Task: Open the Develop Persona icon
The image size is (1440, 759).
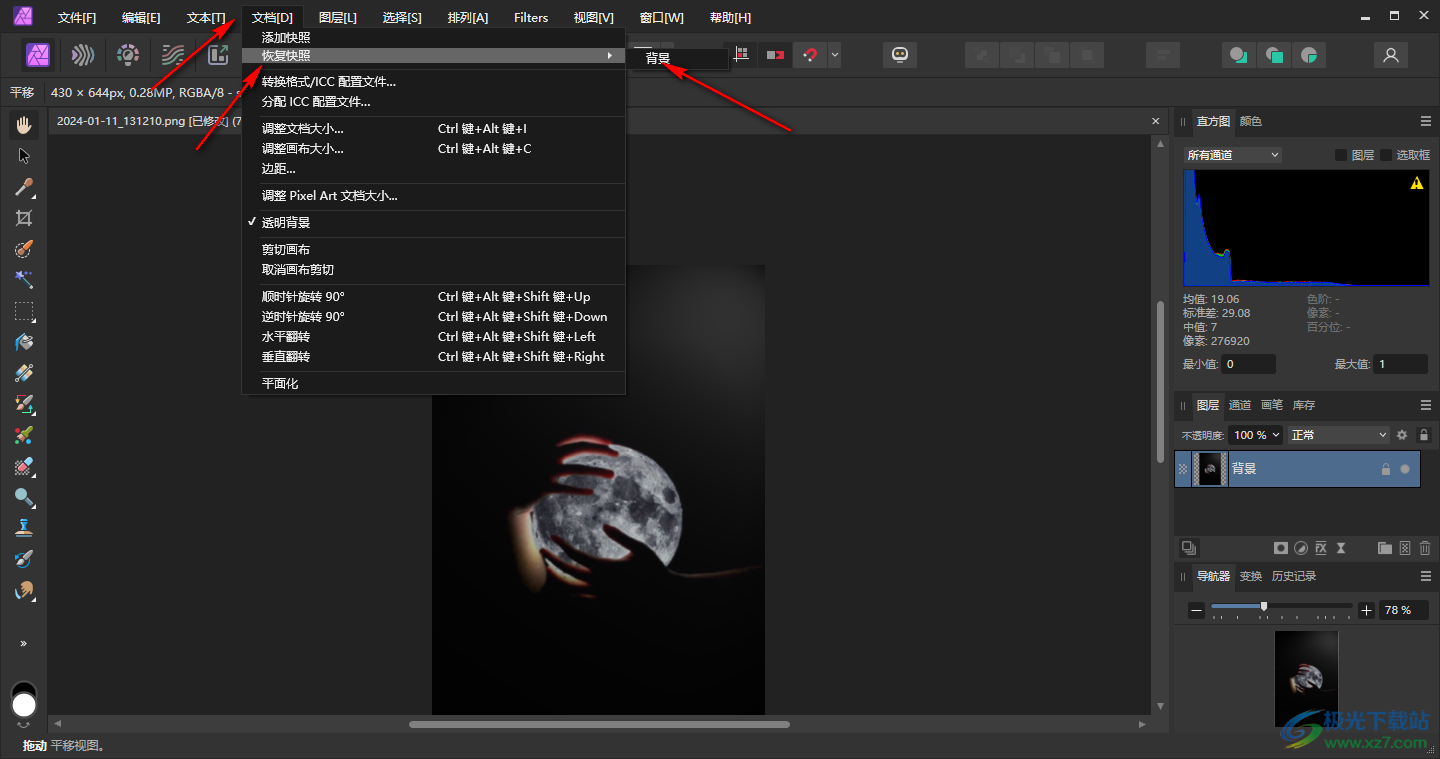Action: point(128,55)
